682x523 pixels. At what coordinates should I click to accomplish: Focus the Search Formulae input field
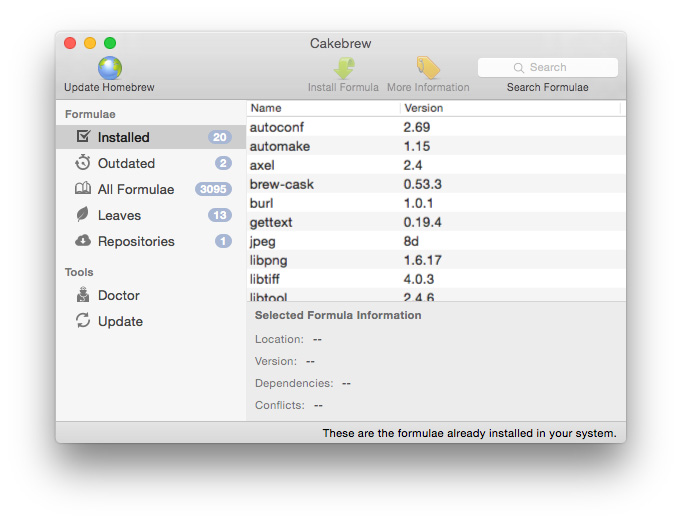pyautogui.click(x=548, y=67)
